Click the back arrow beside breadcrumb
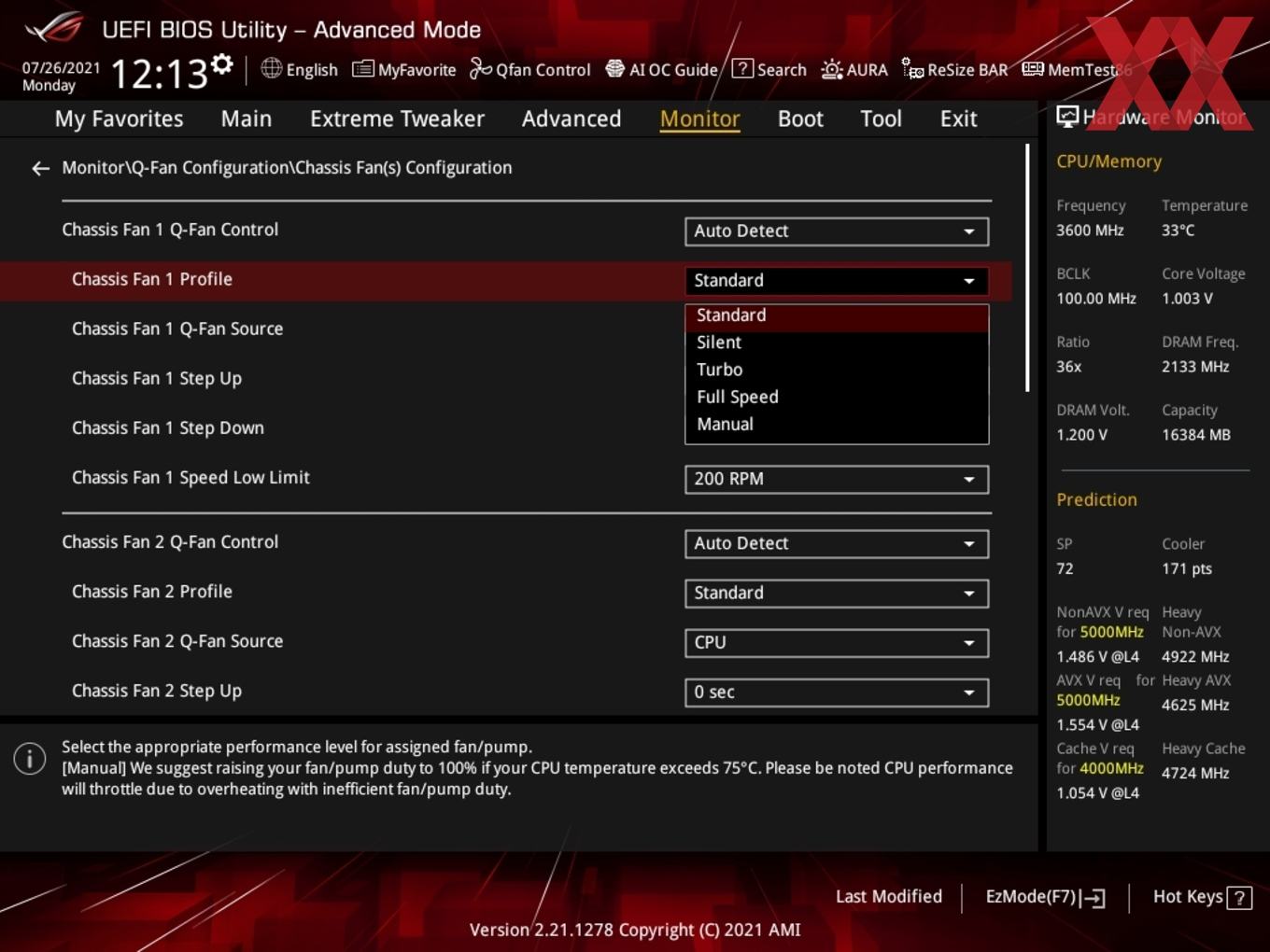1270x952 pixels. point(40,168)
